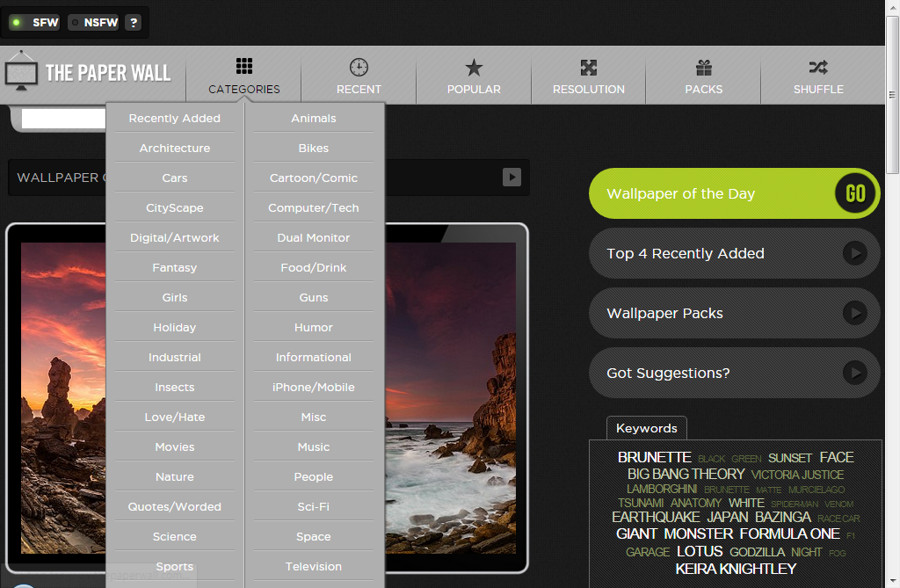Open the Fantasy category

pos(174,268)
